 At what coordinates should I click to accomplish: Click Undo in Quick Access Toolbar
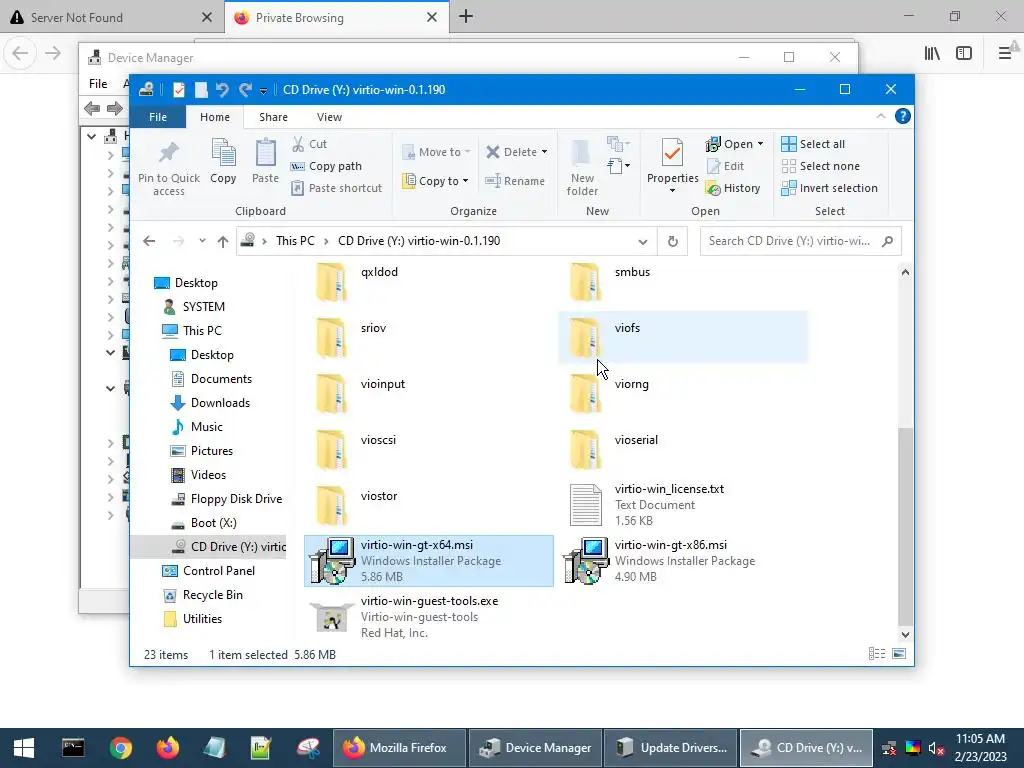(222, 89)
